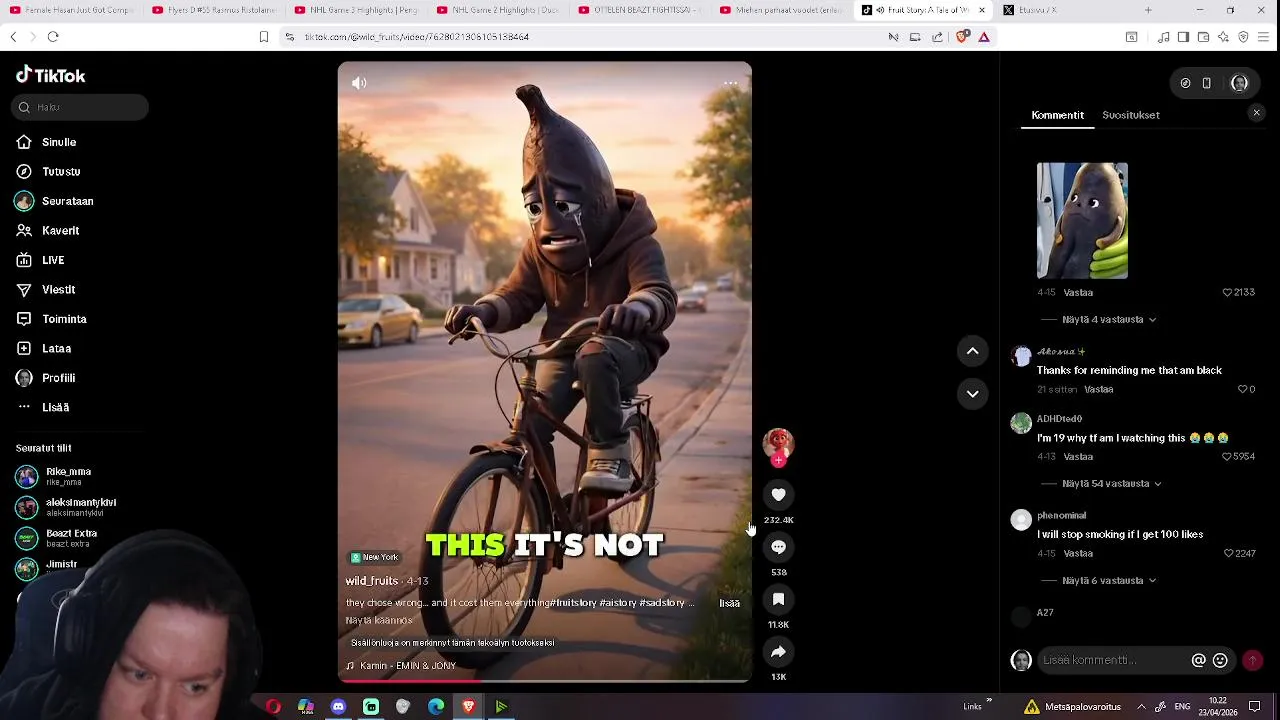The image size is (1280, 720).
Task: Open the browser hamburger menu
Action: coord(1264,37)
